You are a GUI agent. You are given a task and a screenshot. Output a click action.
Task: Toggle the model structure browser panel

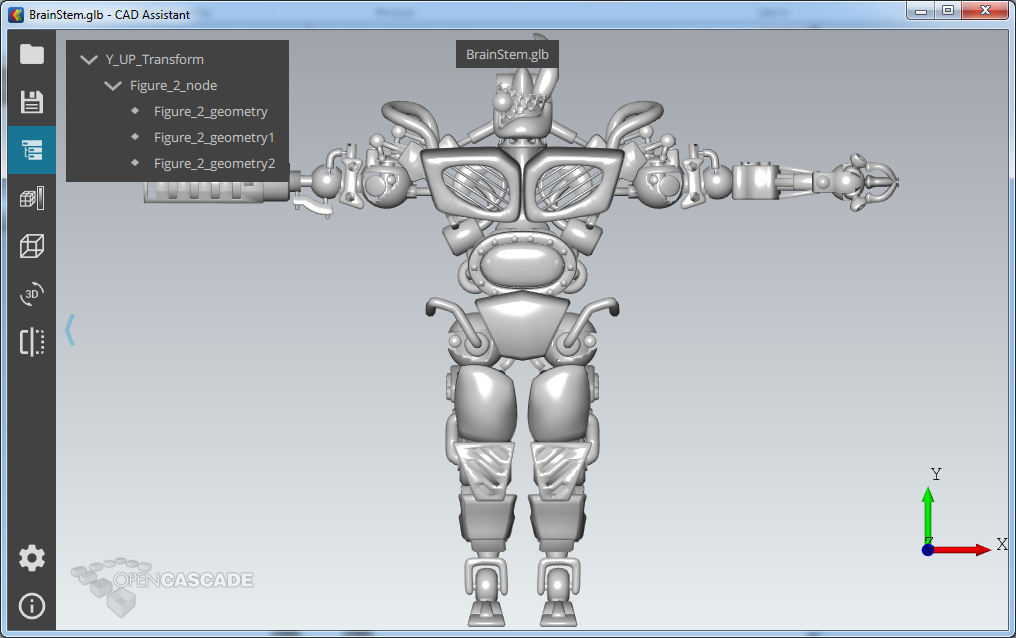pos(32,150)
